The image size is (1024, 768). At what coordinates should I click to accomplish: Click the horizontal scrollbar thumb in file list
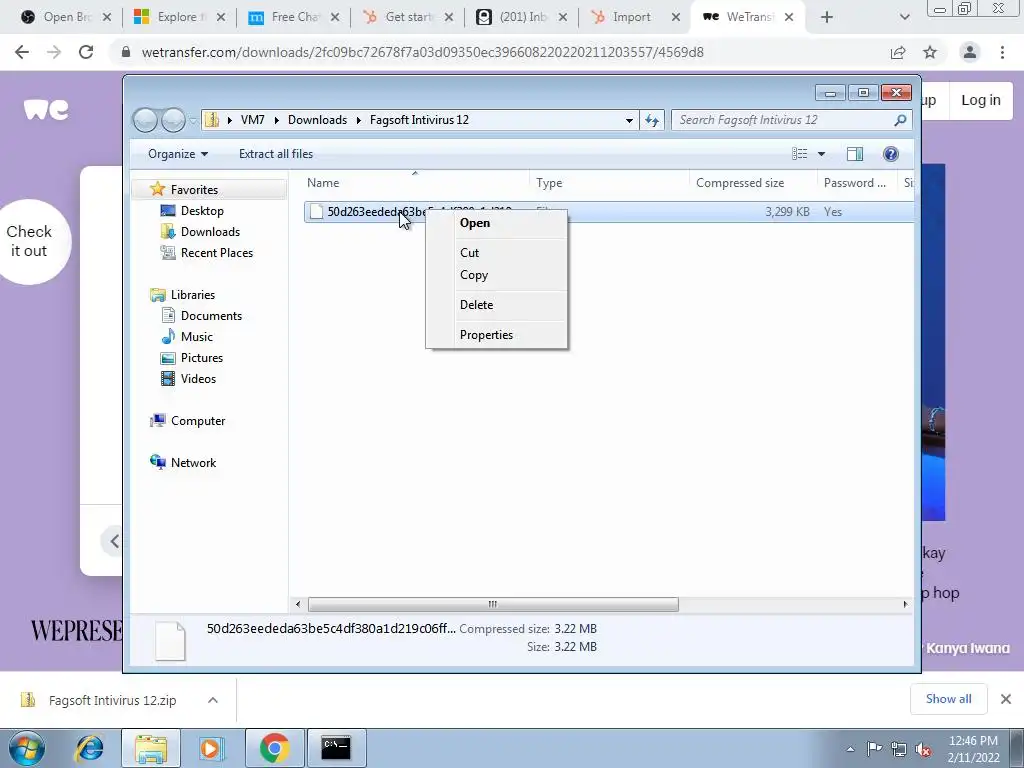[x=493, y=604]
